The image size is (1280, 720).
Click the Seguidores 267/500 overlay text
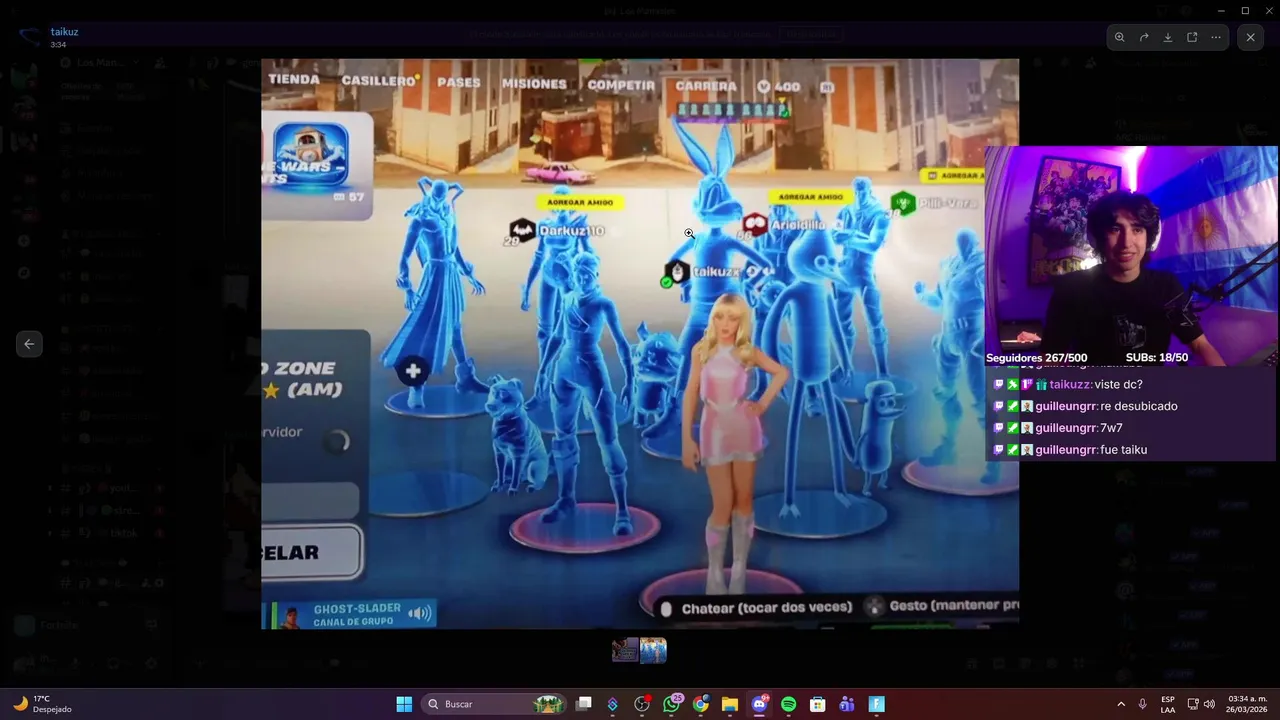(1036, 358)
